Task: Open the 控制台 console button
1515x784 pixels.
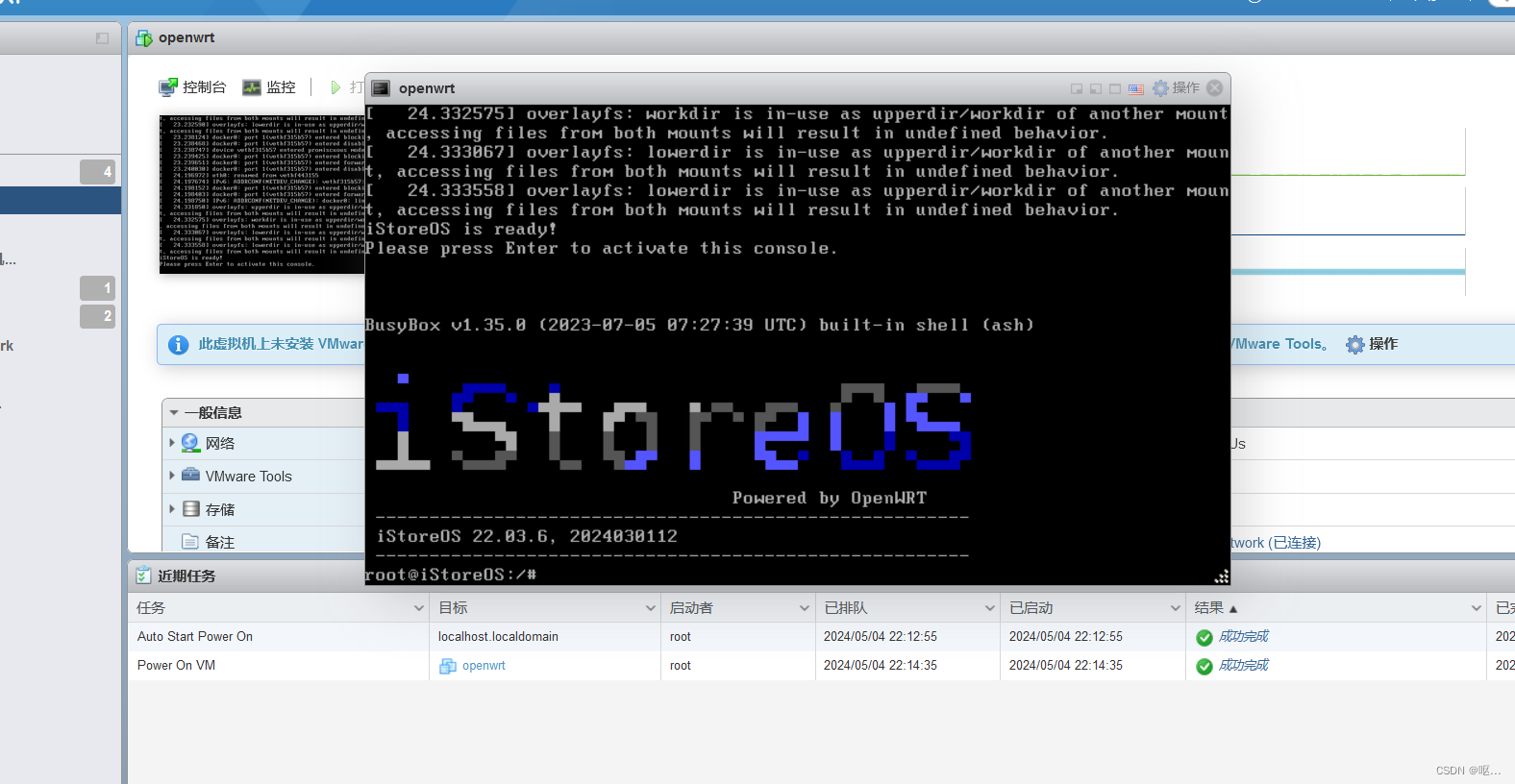Action: [192, 87]
